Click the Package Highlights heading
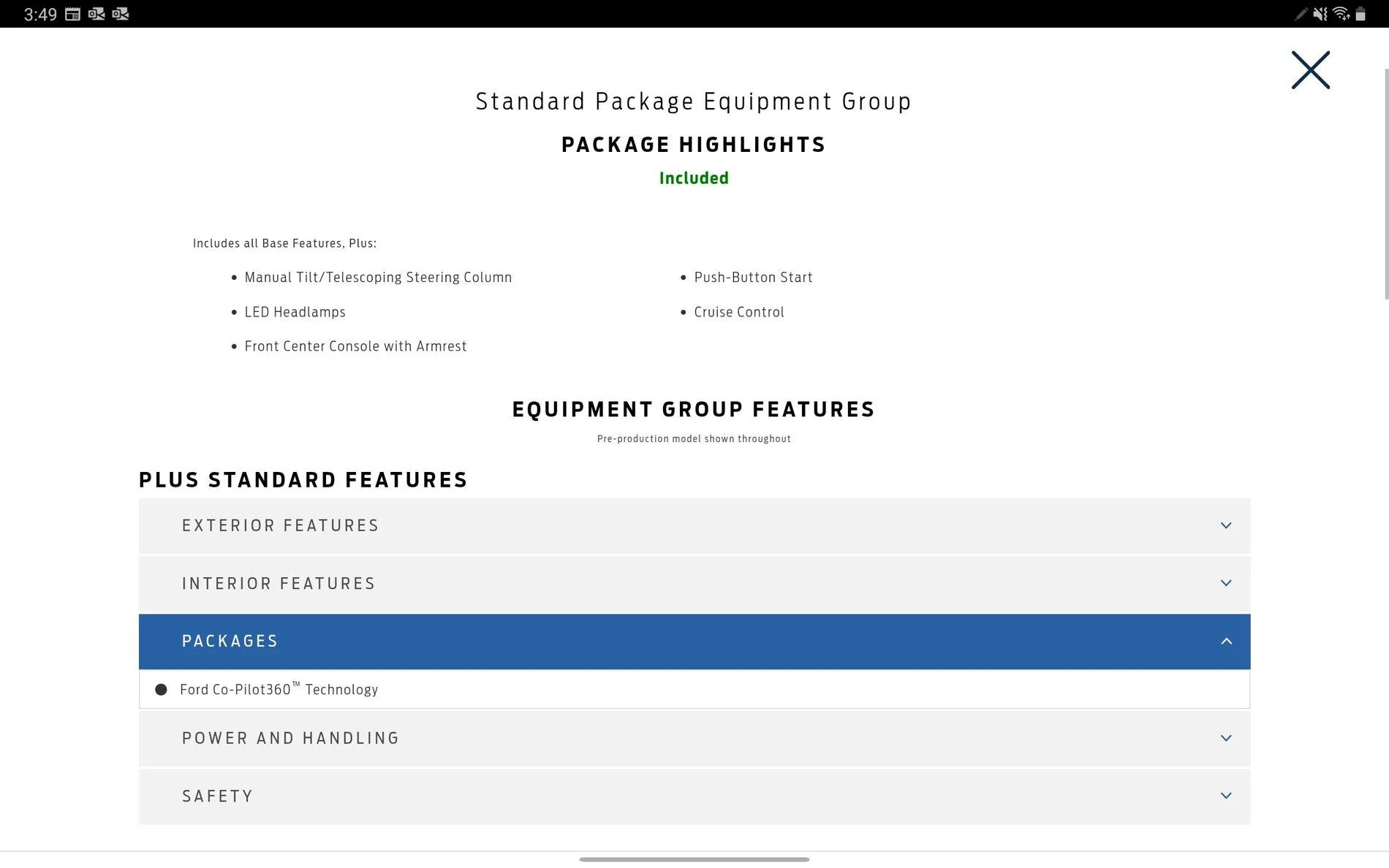1389x868 pixels. tap(694, 145)
